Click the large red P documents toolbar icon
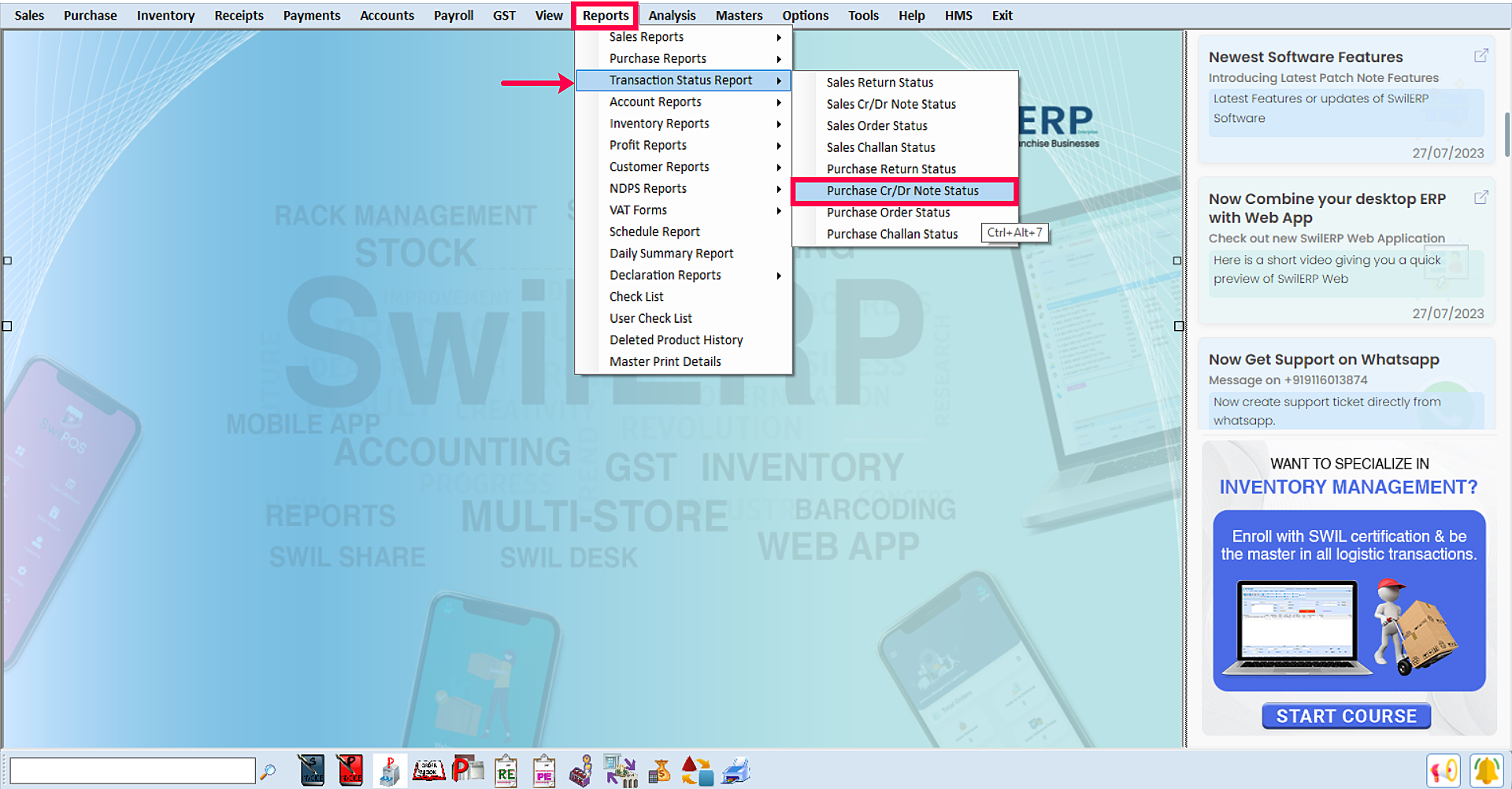Viewport: 1512px width, 789px height. (468, 770)
